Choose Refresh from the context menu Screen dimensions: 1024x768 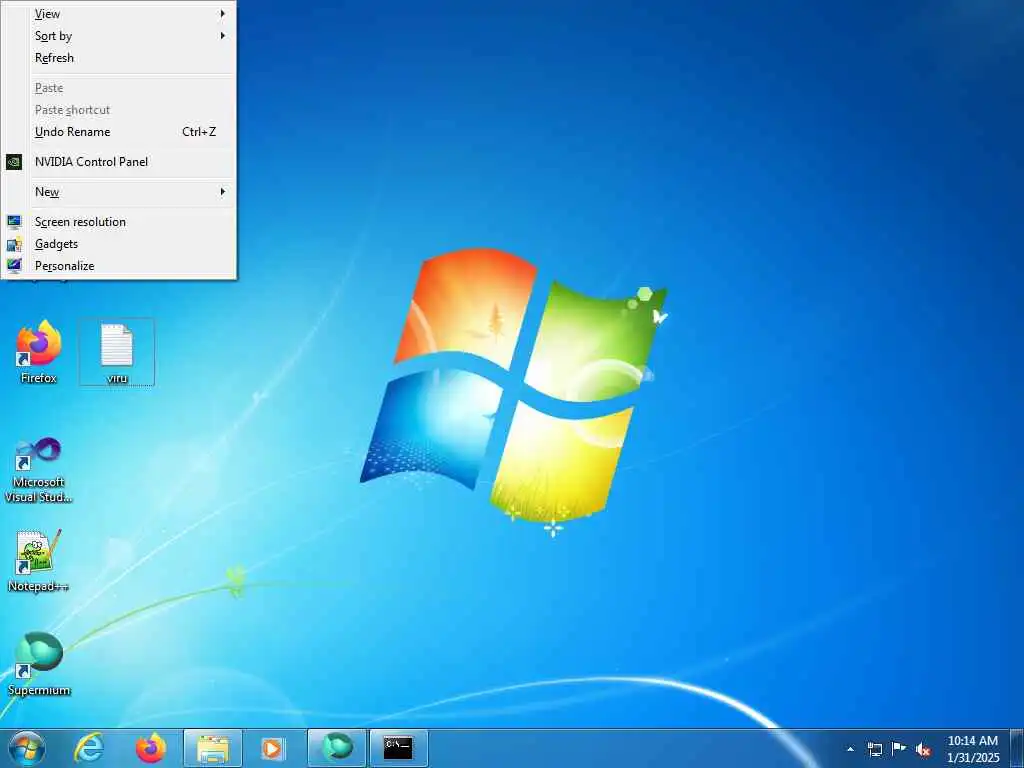pyautogui.click(x=118, y=58)
